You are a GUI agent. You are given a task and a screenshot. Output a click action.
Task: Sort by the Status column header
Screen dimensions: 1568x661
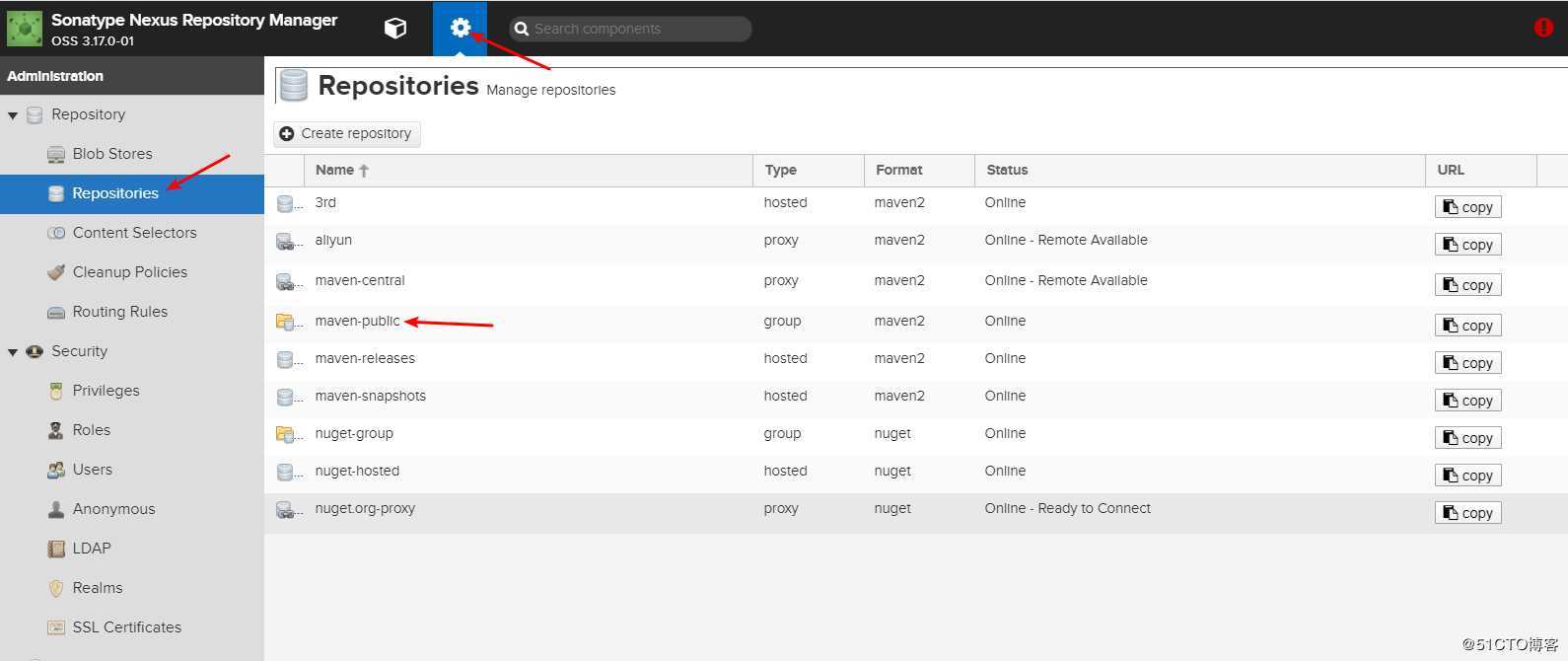pos(1200,170)
